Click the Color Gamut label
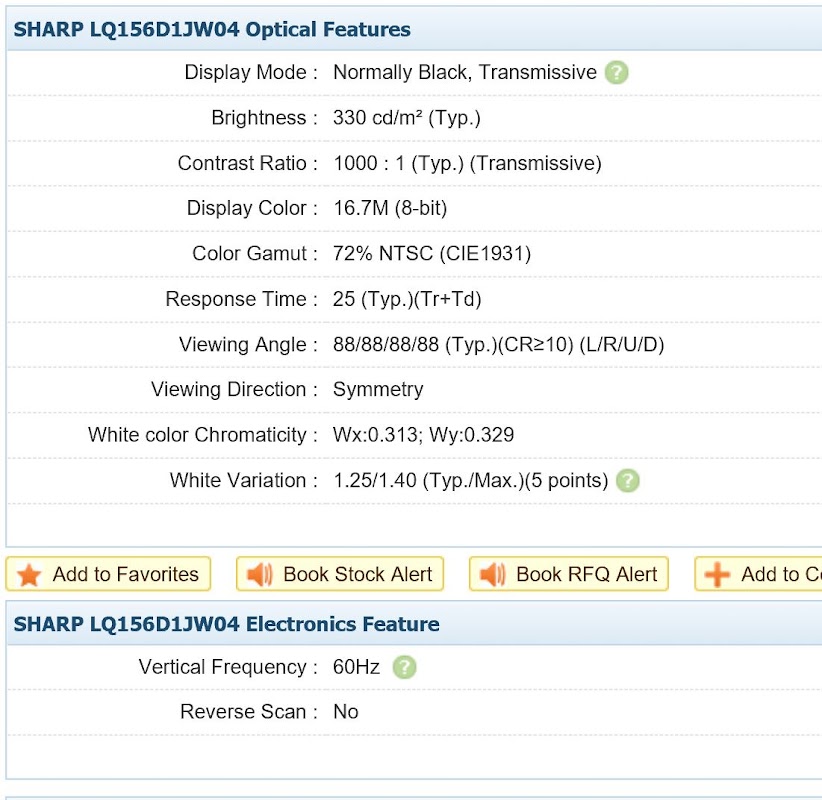The height and width of the screenshot is (800, 822). [250, 254]
